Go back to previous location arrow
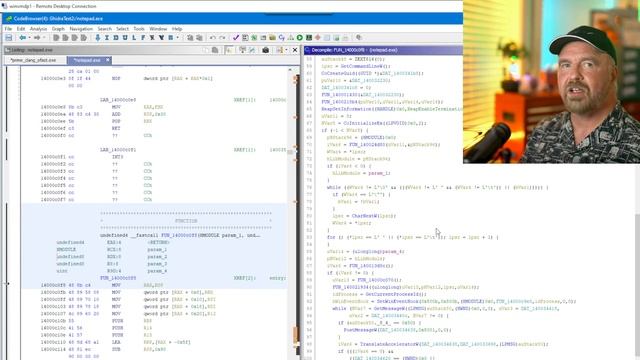 point(23,38)
